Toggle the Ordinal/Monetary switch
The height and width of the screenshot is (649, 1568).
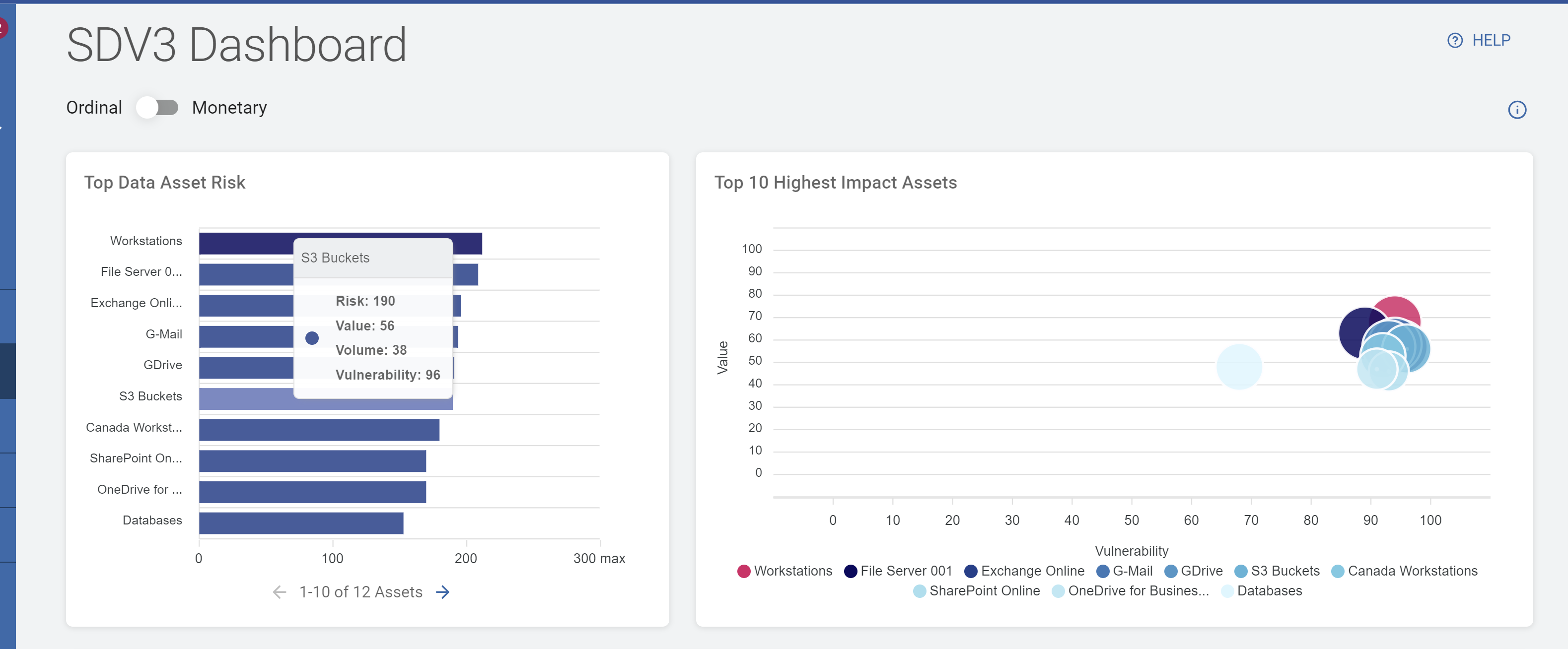coord(158,108)
